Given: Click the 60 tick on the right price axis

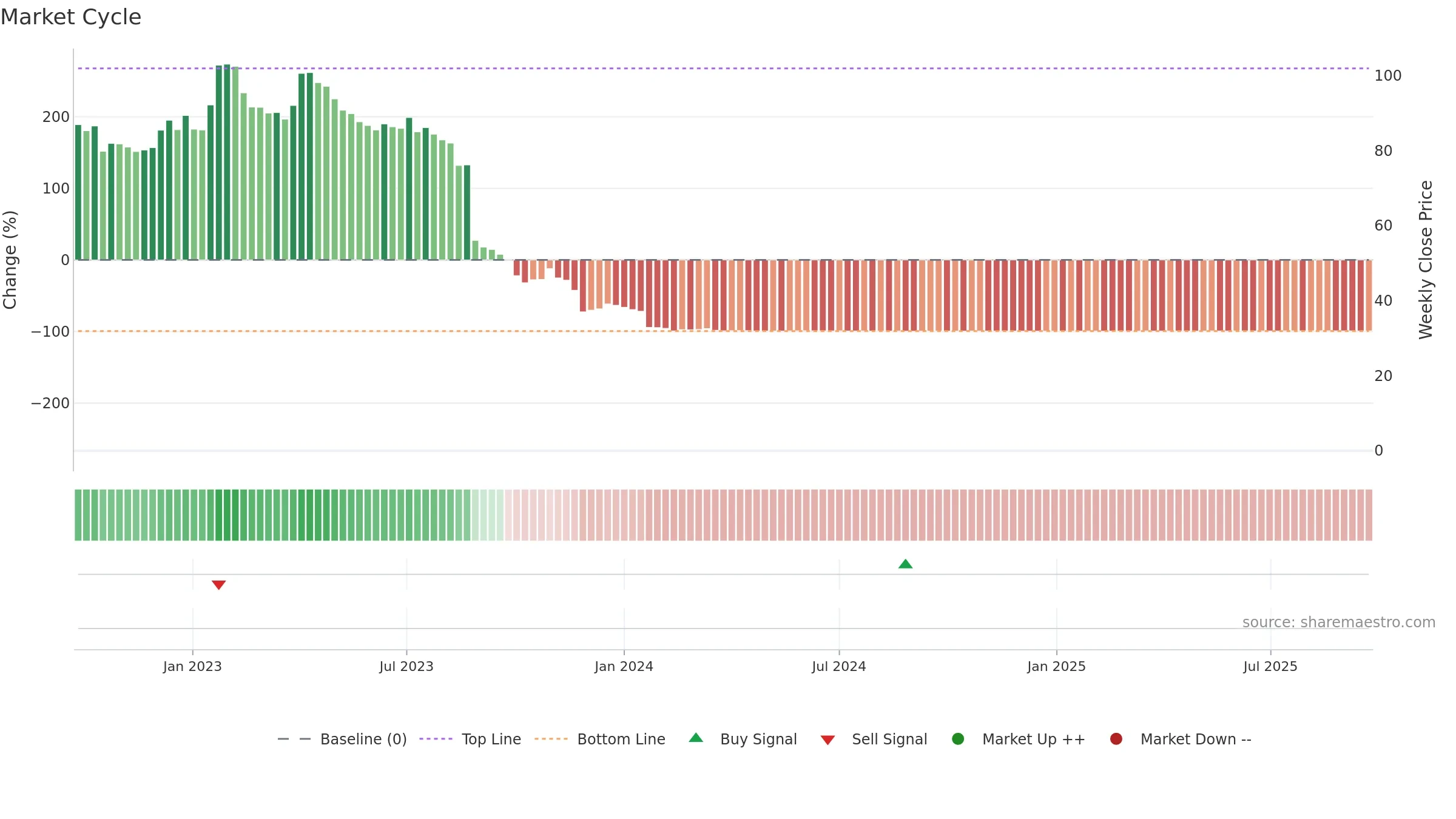Looking at the screenshot, I should pos(1383,226).
